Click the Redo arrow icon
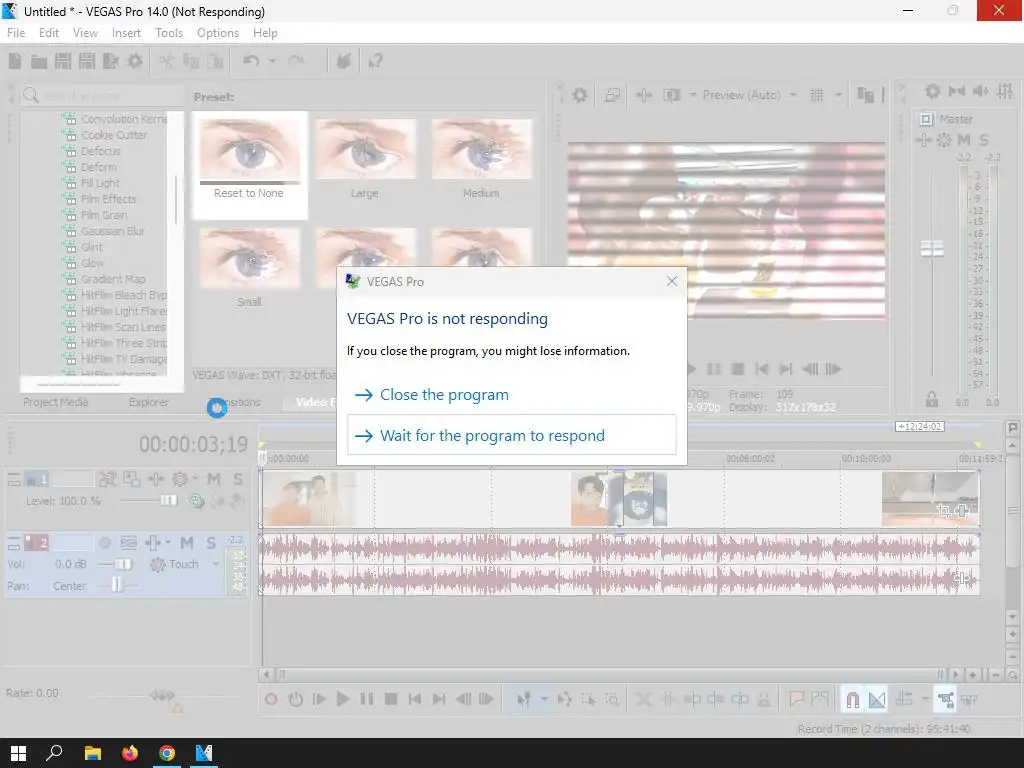Screen dimensions: 1024x768 coord(296,61)
